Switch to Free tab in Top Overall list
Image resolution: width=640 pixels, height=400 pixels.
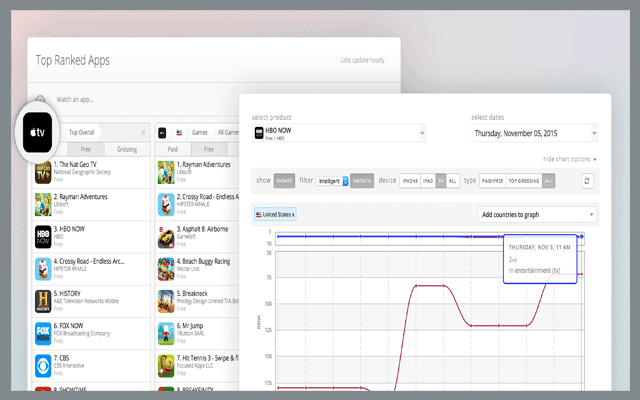pos(86,149)
